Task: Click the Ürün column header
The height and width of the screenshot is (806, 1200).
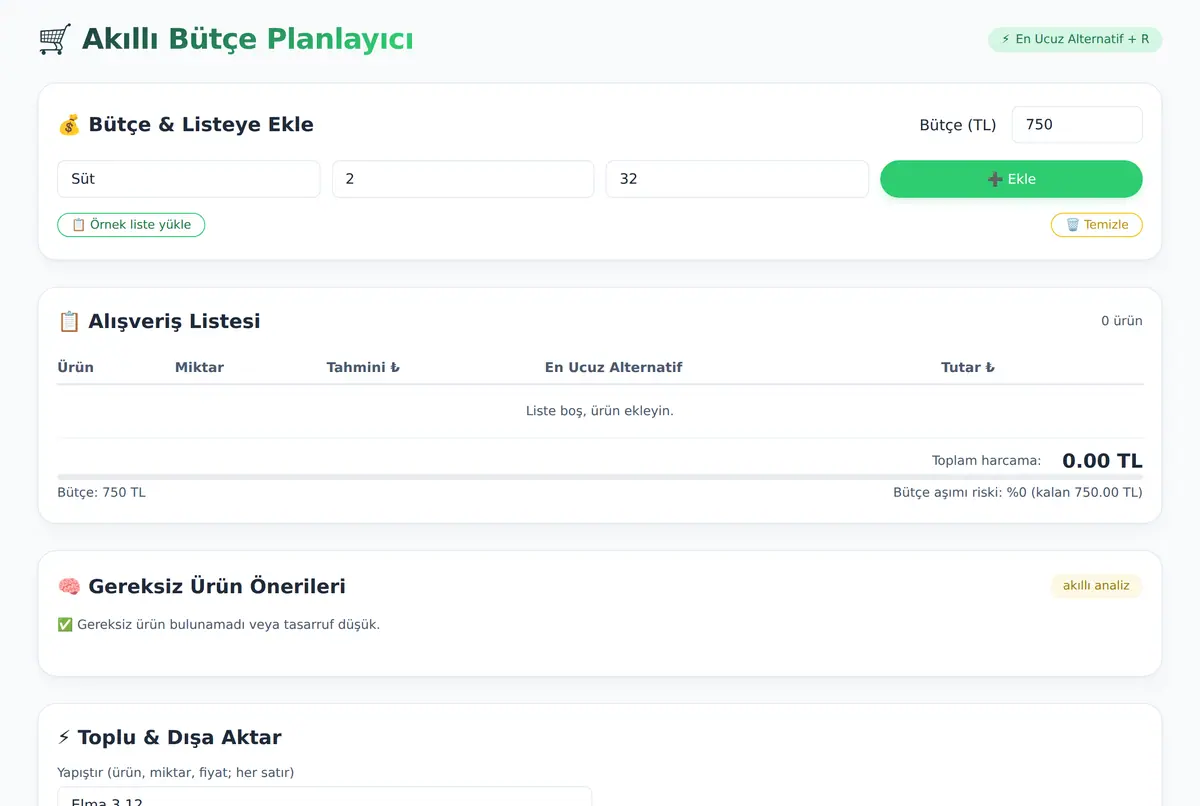Action: (76, 367)
